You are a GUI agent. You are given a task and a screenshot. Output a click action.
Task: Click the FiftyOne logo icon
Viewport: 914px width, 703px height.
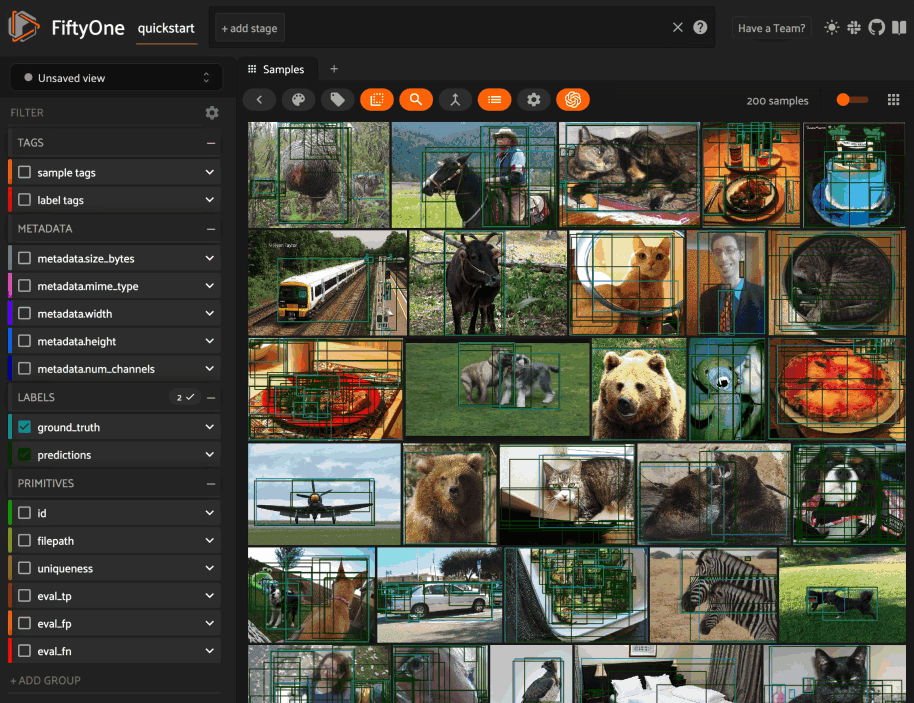pos(23,27)
